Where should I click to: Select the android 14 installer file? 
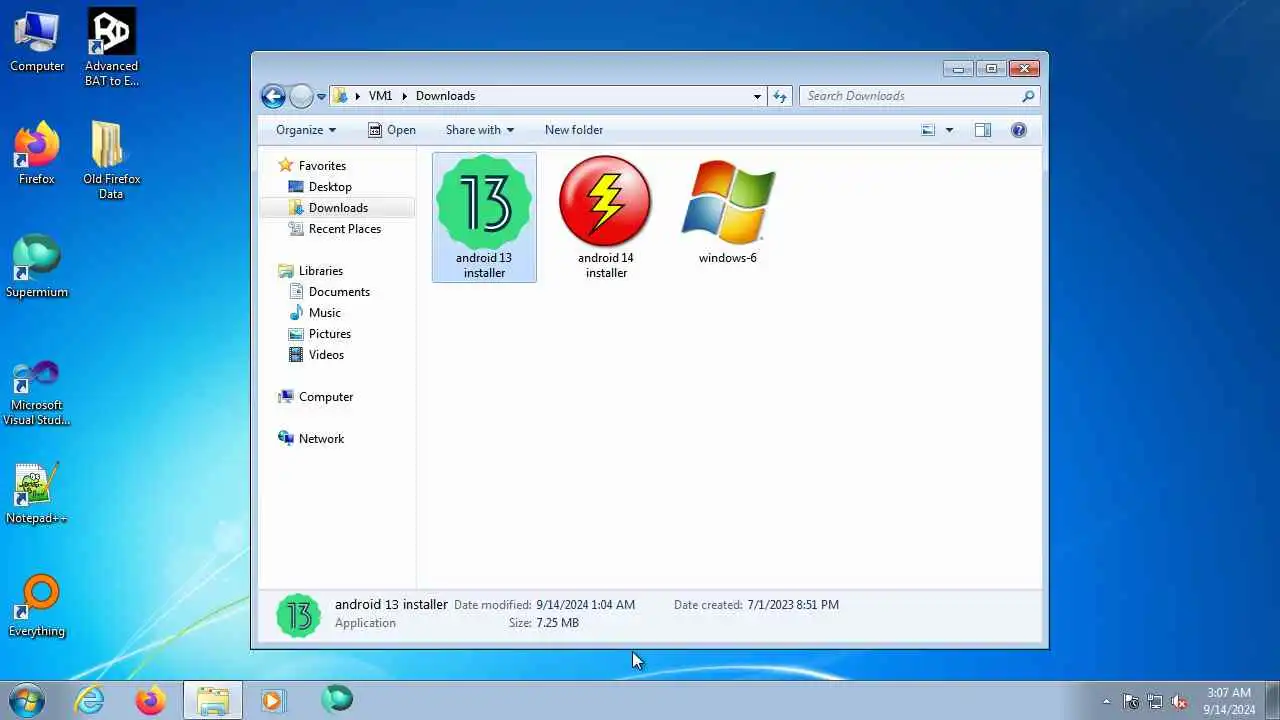pos(606,217)
